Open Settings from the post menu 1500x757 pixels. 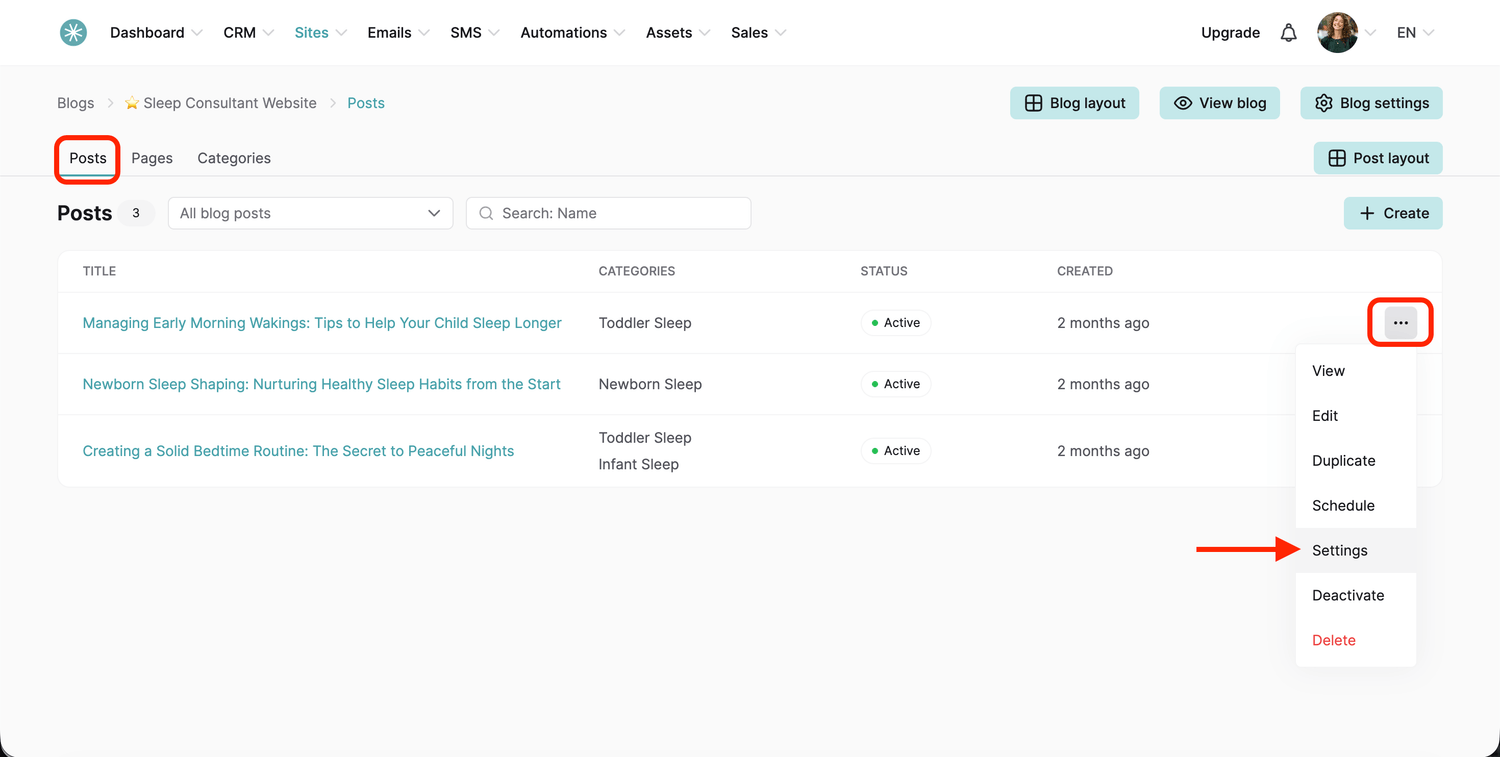[x=1356, y=551]
